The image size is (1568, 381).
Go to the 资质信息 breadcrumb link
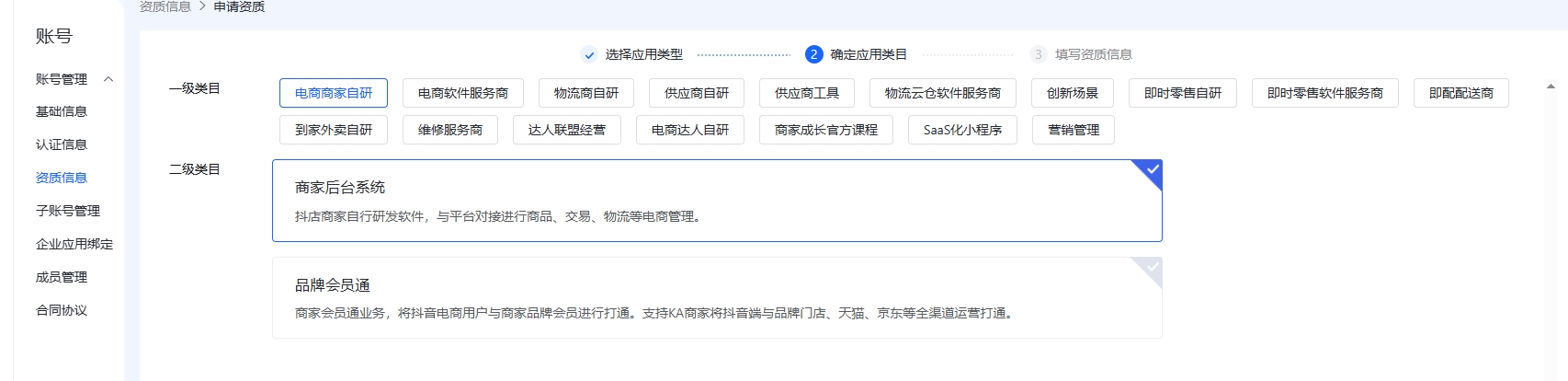point(165,6)
